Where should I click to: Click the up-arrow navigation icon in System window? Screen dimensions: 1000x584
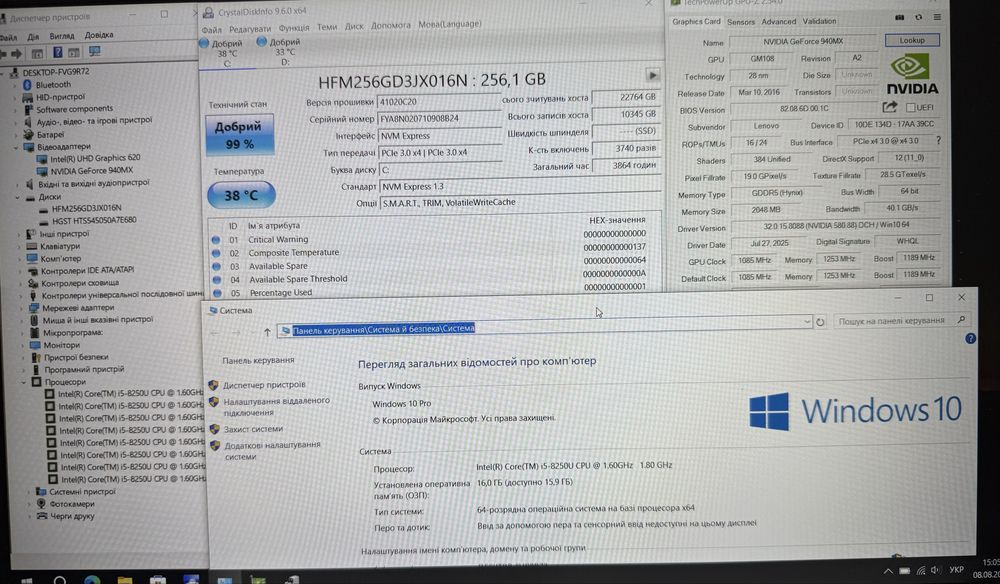pyautogui.click(x=267, y=332)
